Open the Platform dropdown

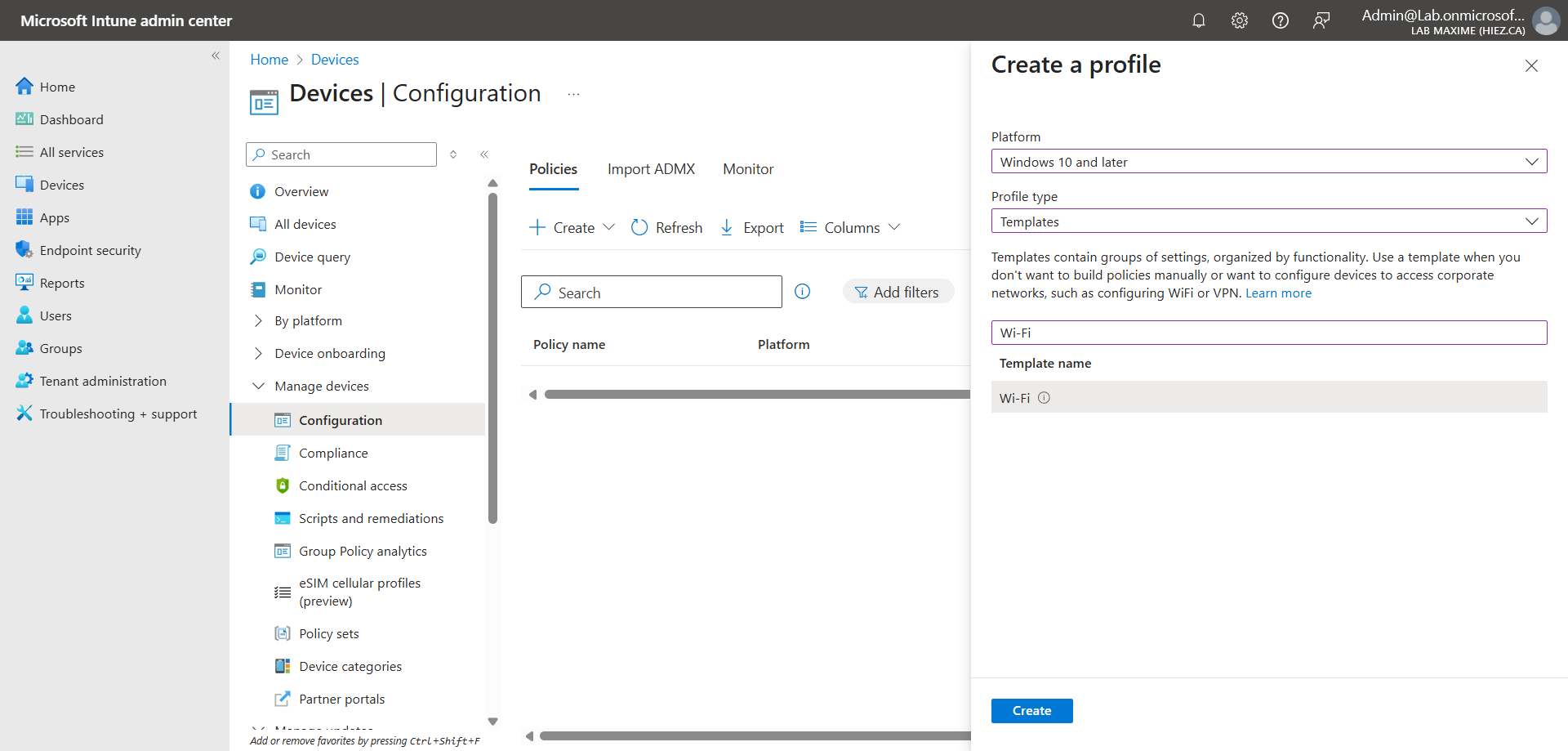coord(1268,162)
